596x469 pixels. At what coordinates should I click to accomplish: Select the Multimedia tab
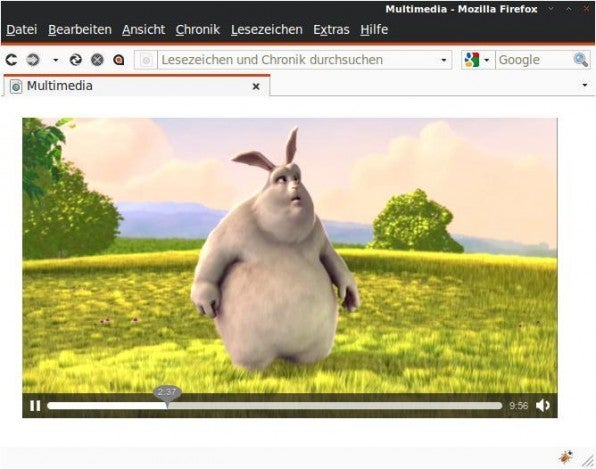pos(137,86)
